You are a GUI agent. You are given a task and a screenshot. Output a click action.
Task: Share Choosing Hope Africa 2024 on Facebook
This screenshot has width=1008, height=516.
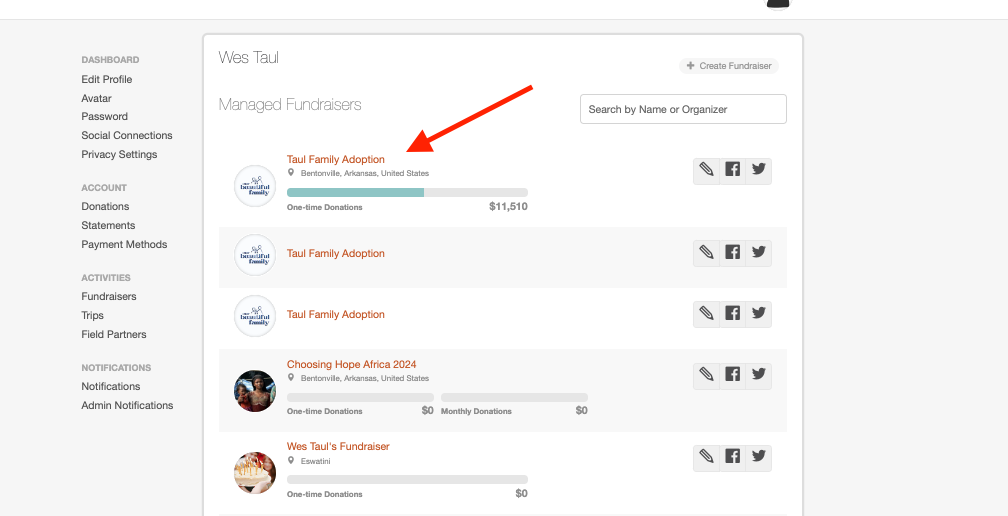[x=733, y=374]
